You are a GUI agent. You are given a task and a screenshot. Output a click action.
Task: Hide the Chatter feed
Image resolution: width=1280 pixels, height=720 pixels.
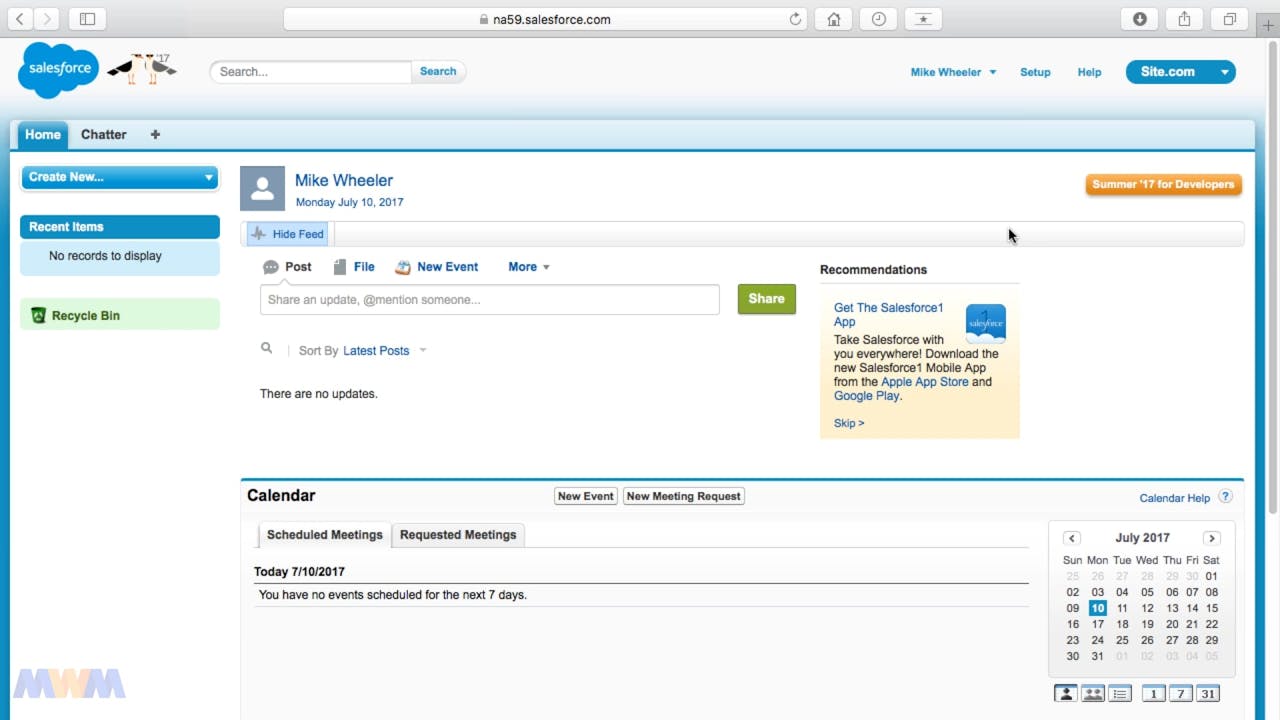288,234
